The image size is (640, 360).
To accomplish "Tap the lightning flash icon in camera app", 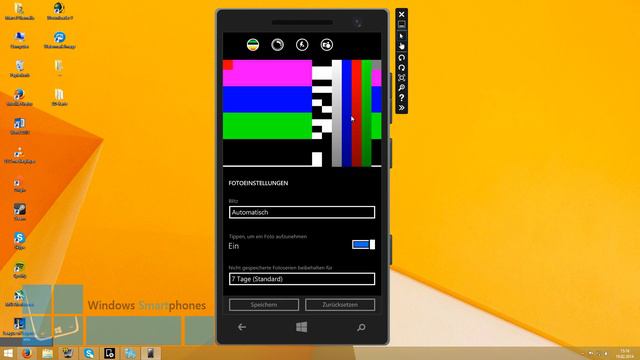I will (302, 44).
